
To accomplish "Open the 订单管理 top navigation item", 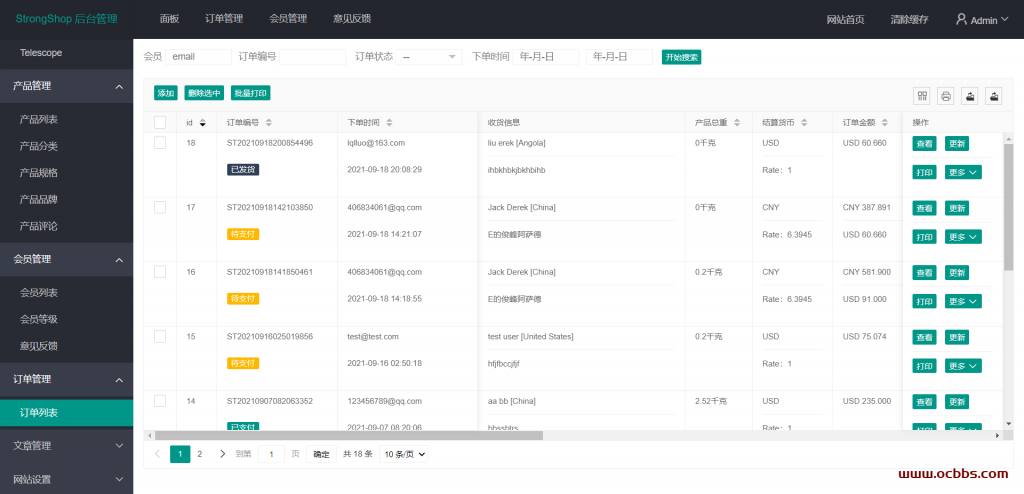I will click(224, 19).
